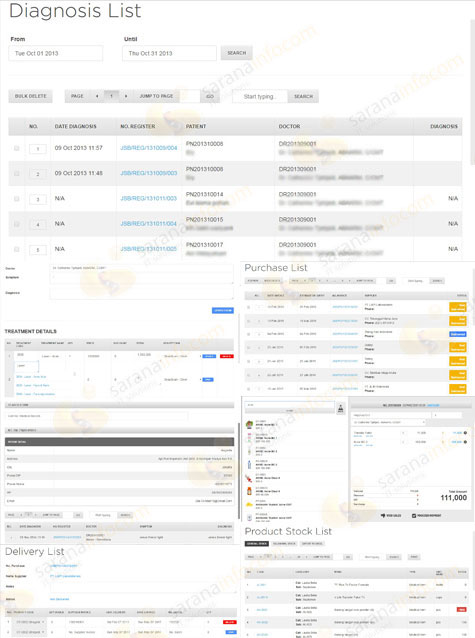The image size is (475, 638).
Task: Open product code dropdown in Delivery List row 1
Action: click(x=30, y=622)
